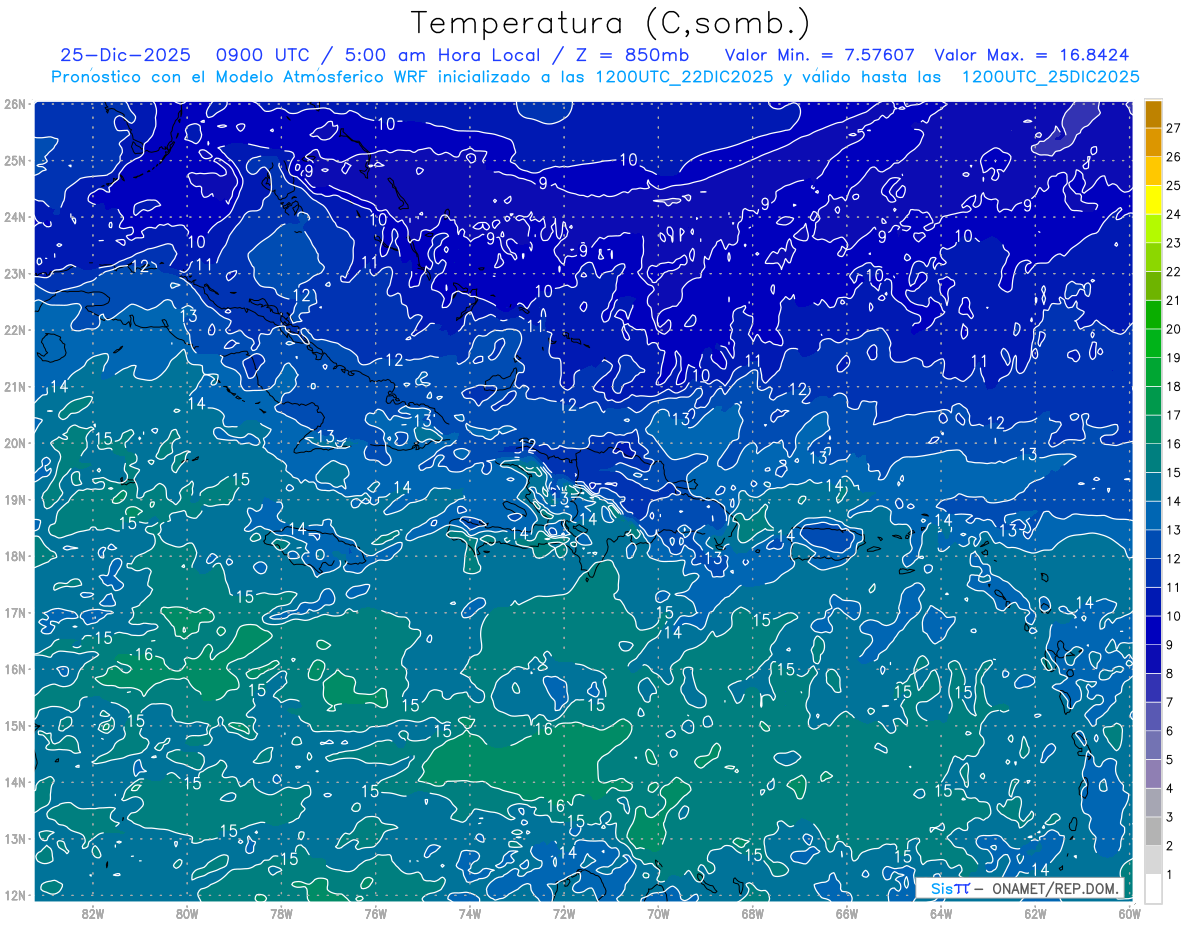Viewport: 1200px width, 927px height.
Task: Click the orange-brown swatch atop the colorbar
Action: tap(1153, 114)
